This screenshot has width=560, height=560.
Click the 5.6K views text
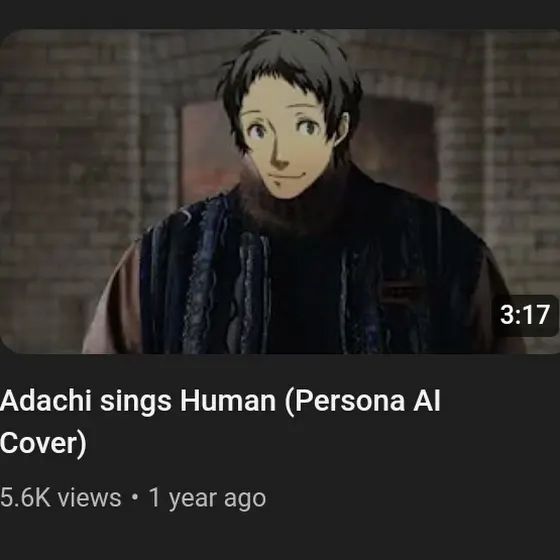pos(61,498)
